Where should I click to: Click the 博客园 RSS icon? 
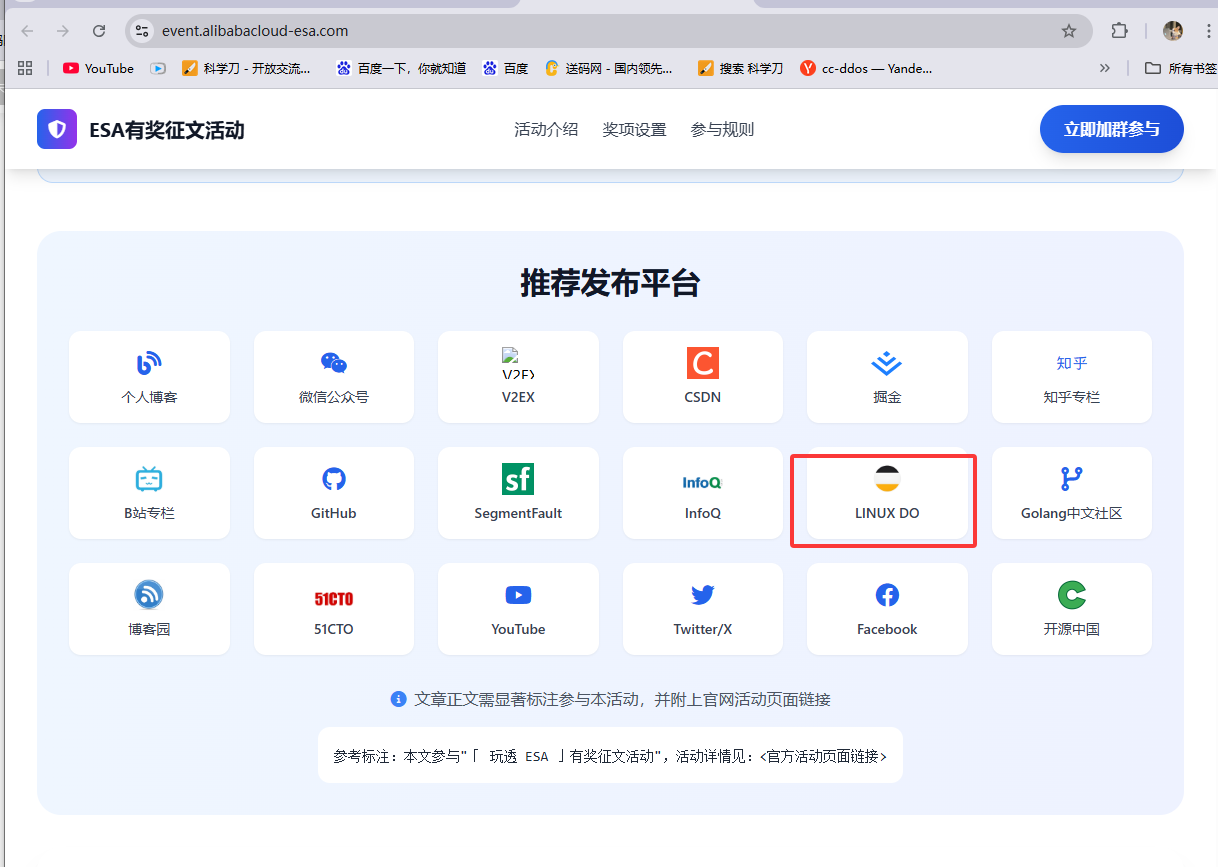pos(149,595)
